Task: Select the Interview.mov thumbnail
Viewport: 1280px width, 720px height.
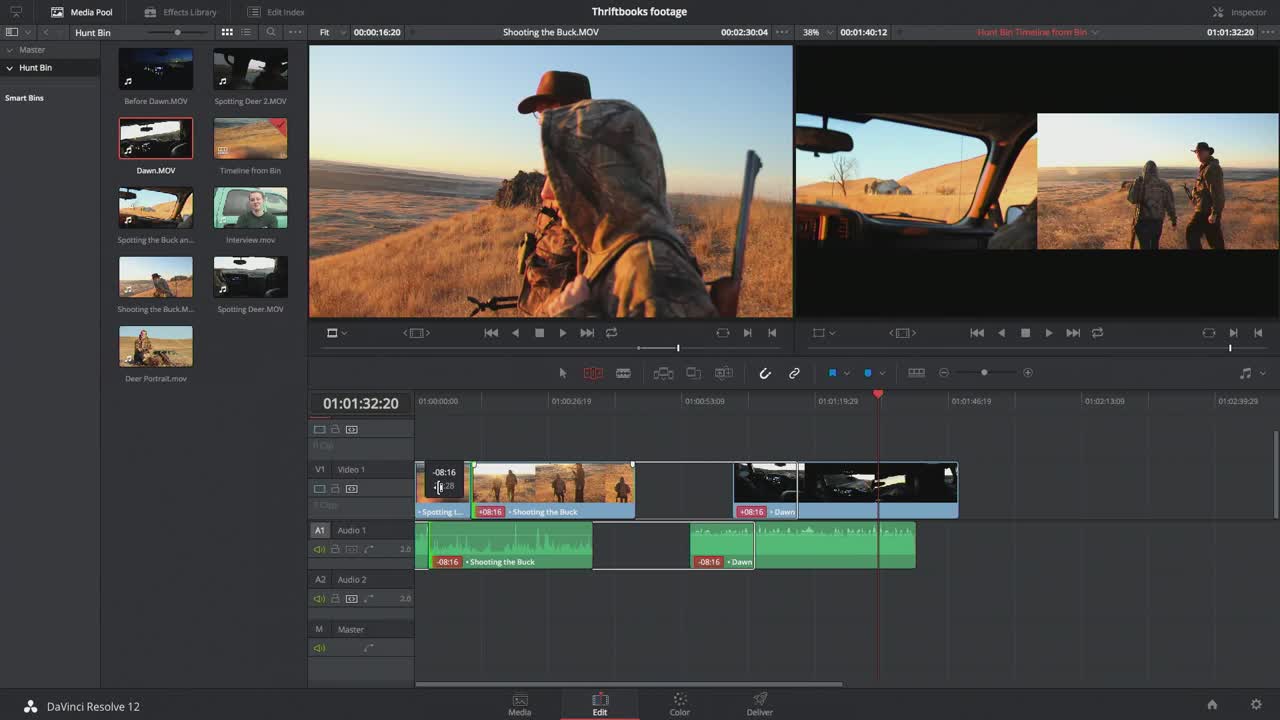Action: click(x=250, y=208)
